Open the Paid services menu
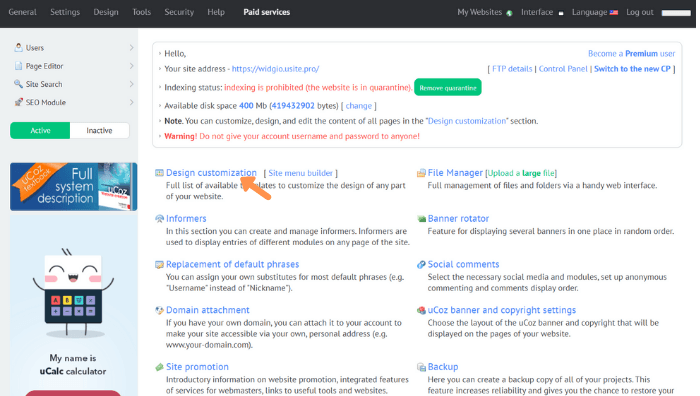The image size is (700, 396). [x=267, y=12]
